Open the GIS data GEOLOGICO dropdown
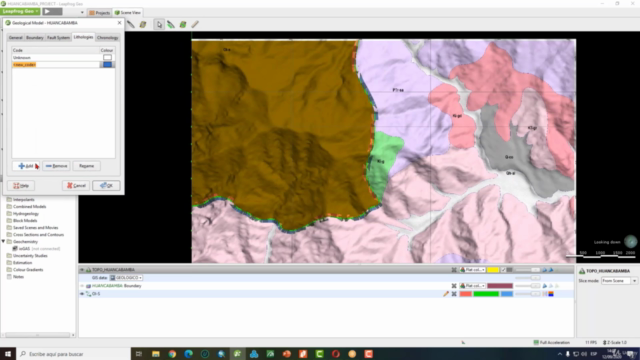Screen dimensions: 640x360 tap(126, 278)
